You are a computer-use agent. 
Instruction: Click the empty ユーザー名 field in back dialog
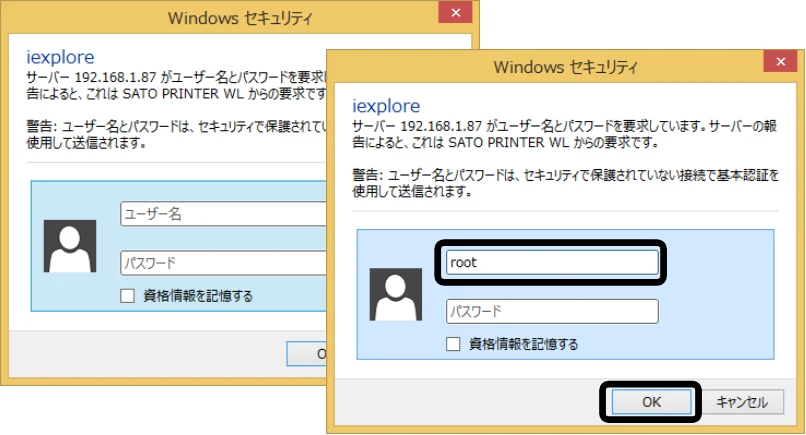coord(224,214)
